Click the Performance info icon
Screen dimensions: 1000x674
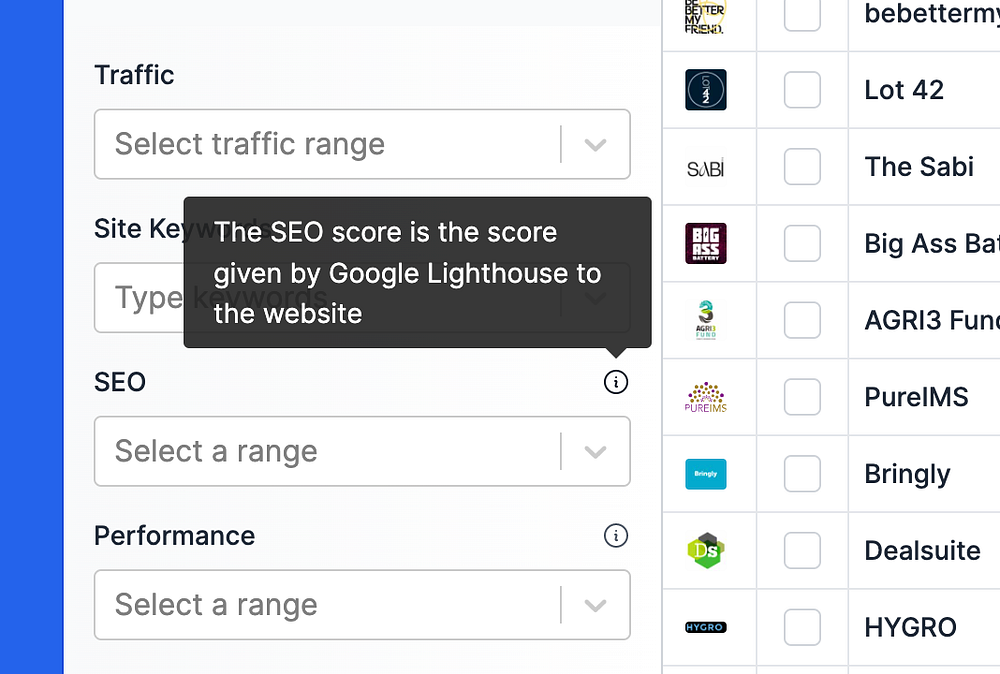[x=616, y=536]
